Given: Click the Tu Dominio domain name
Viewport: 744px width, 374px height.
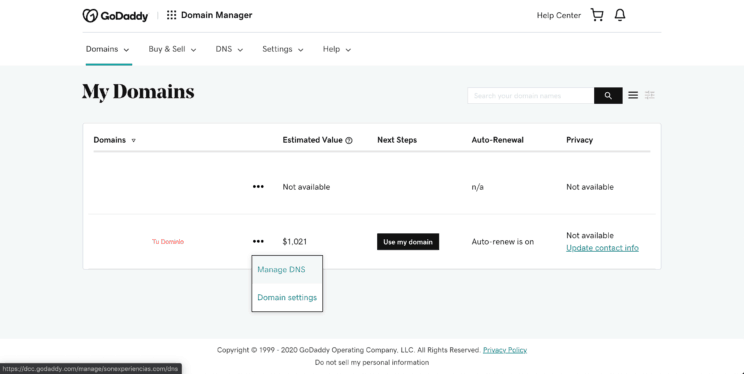Looking at the screenshot, I should click(x=168, y=242).
